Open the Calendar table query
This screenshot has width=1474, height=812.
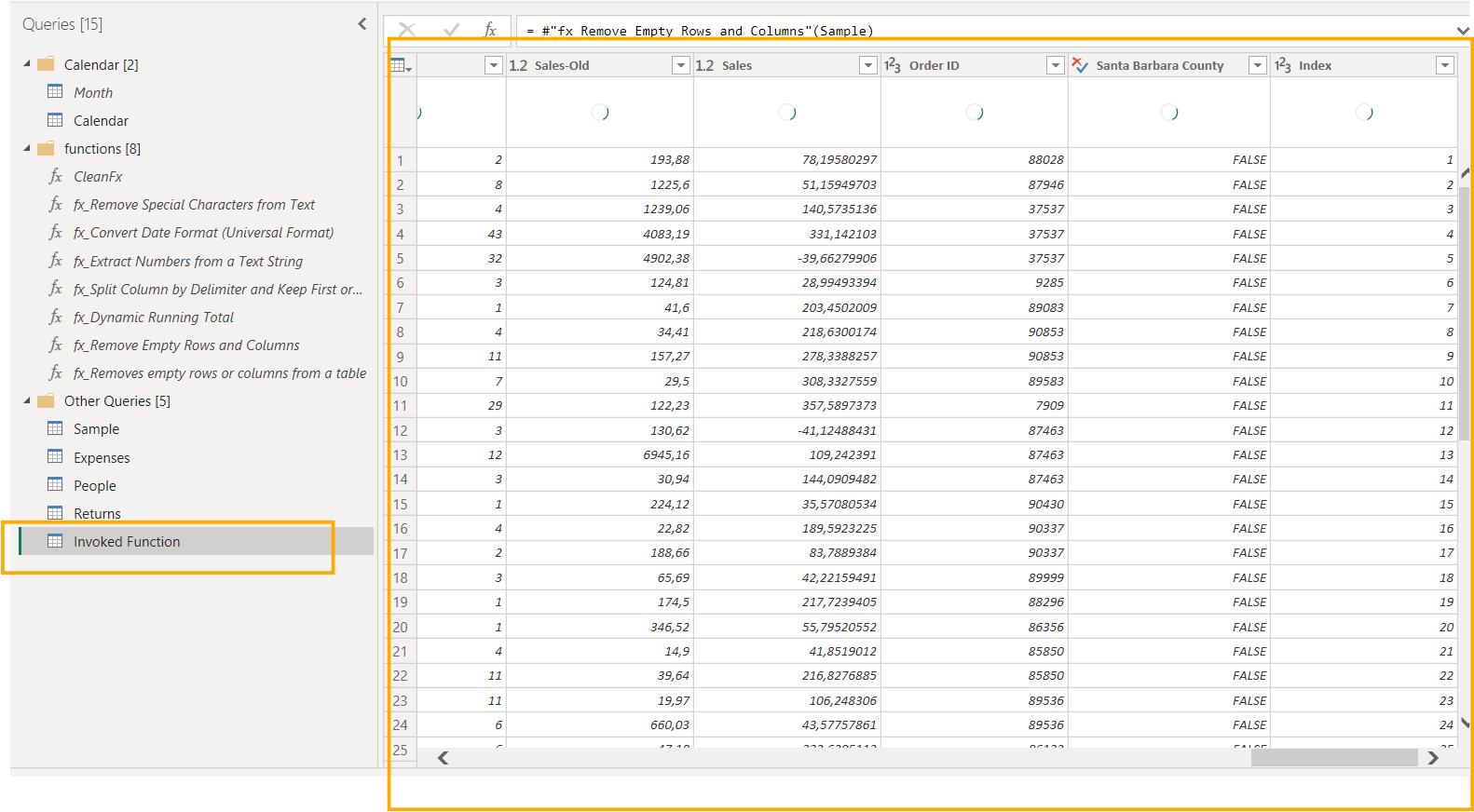pyautogui.click(x=101, y=121)
